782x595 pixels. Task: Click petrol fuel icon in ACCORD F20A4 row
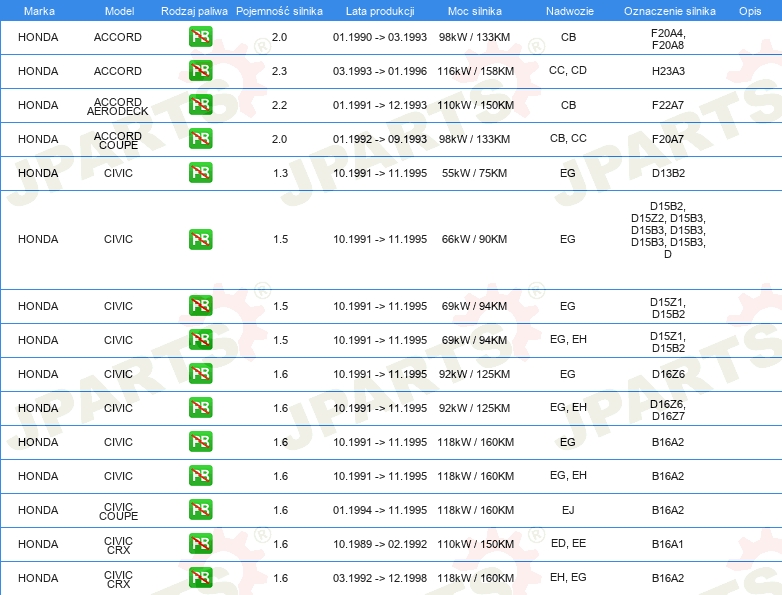tap(200, 37)
